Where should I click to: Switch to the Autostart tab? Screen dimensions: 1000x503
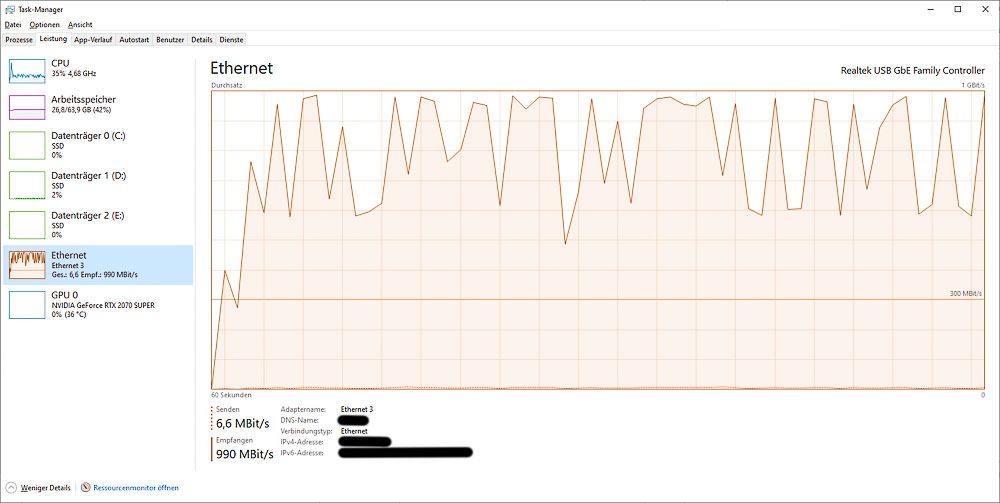click(x=134, y=39)
